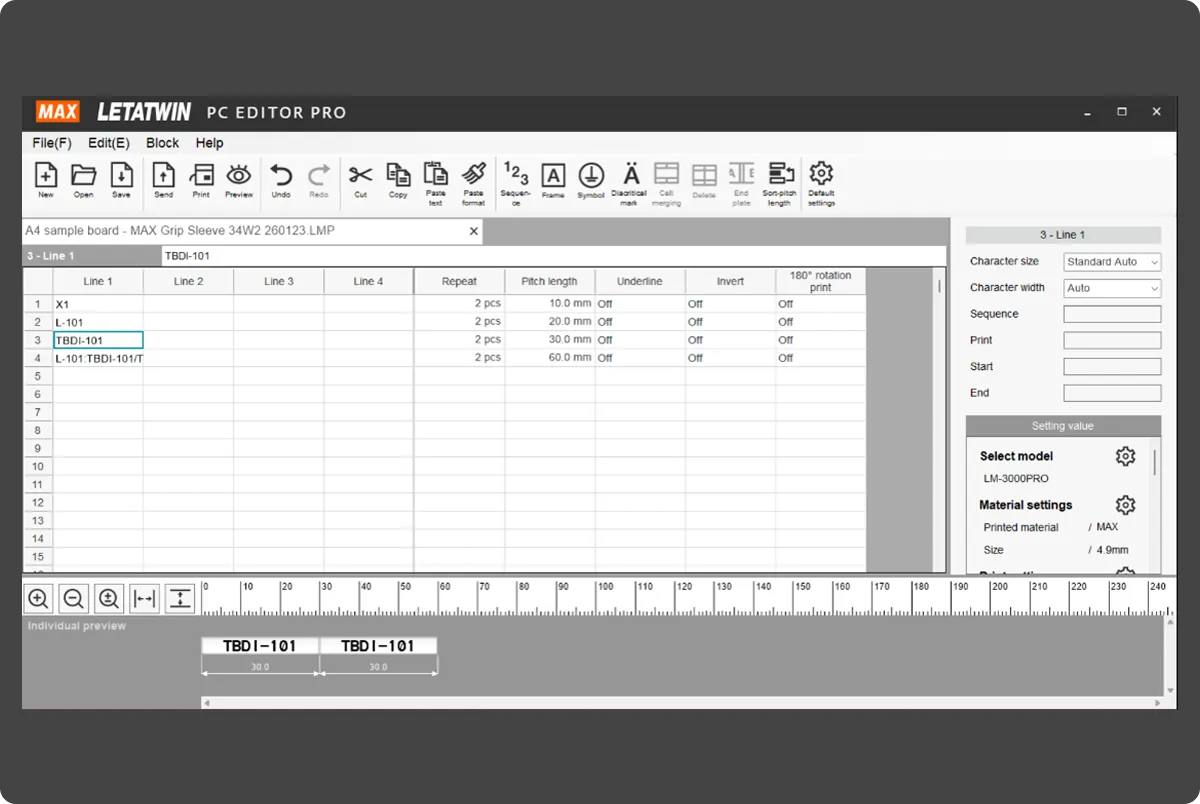Close the A4 sample board document tab
The width and height of the screenshot is (1200, 804).
click(474, 231)
